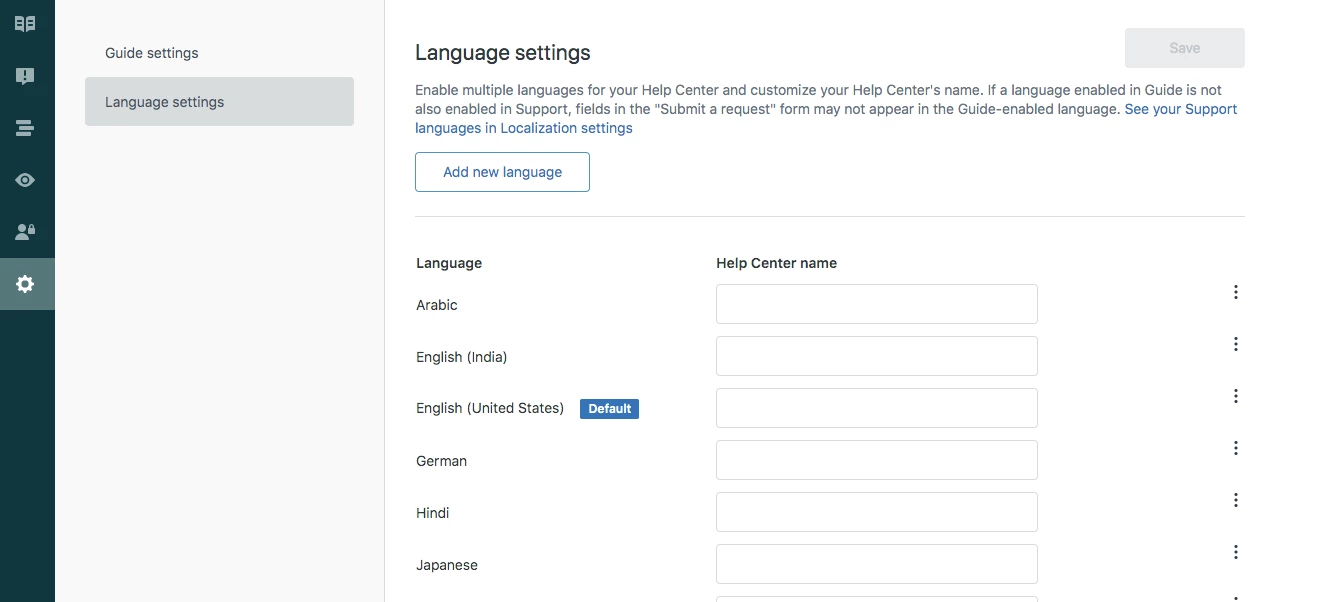The height and width of the screenshot is (602, 1323).
Task: Select the Settings gear icon in sidebar
Action: [25, 284]
